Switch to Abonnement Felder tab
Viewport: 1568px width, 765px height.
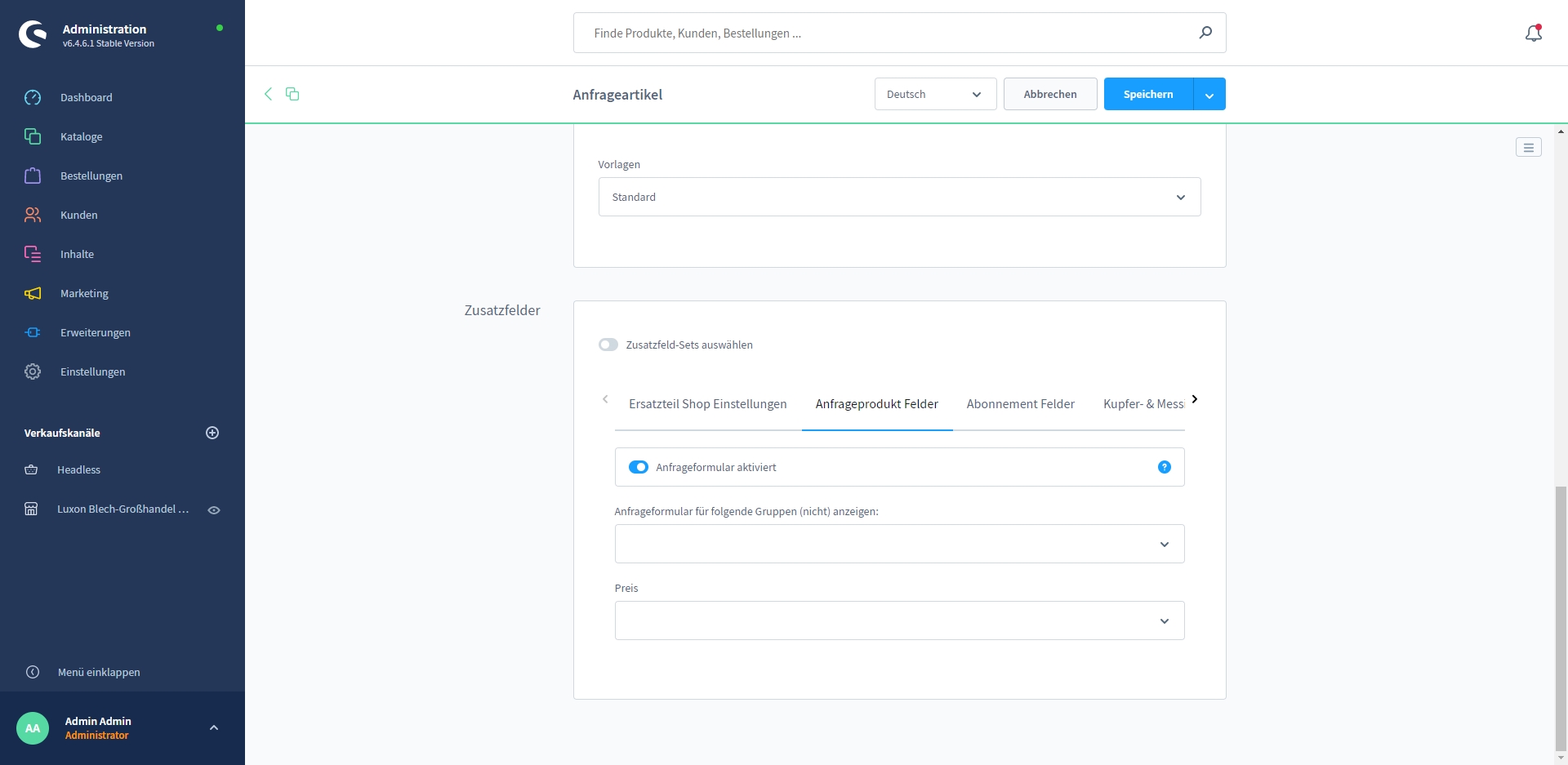[x=1020, y=404]
